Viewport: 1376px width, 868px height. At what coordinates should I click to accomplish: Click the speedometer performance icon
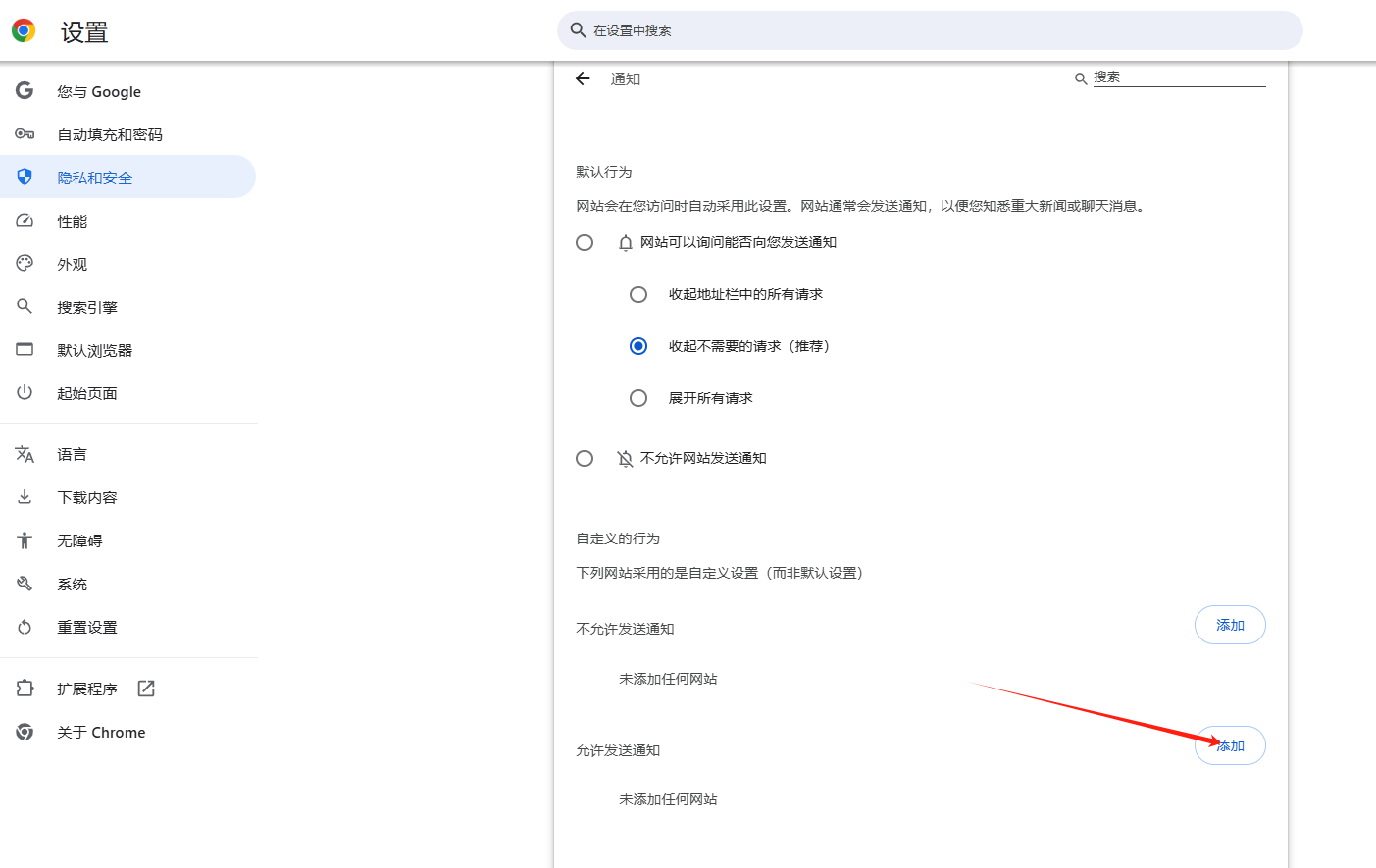click(25, 221)
